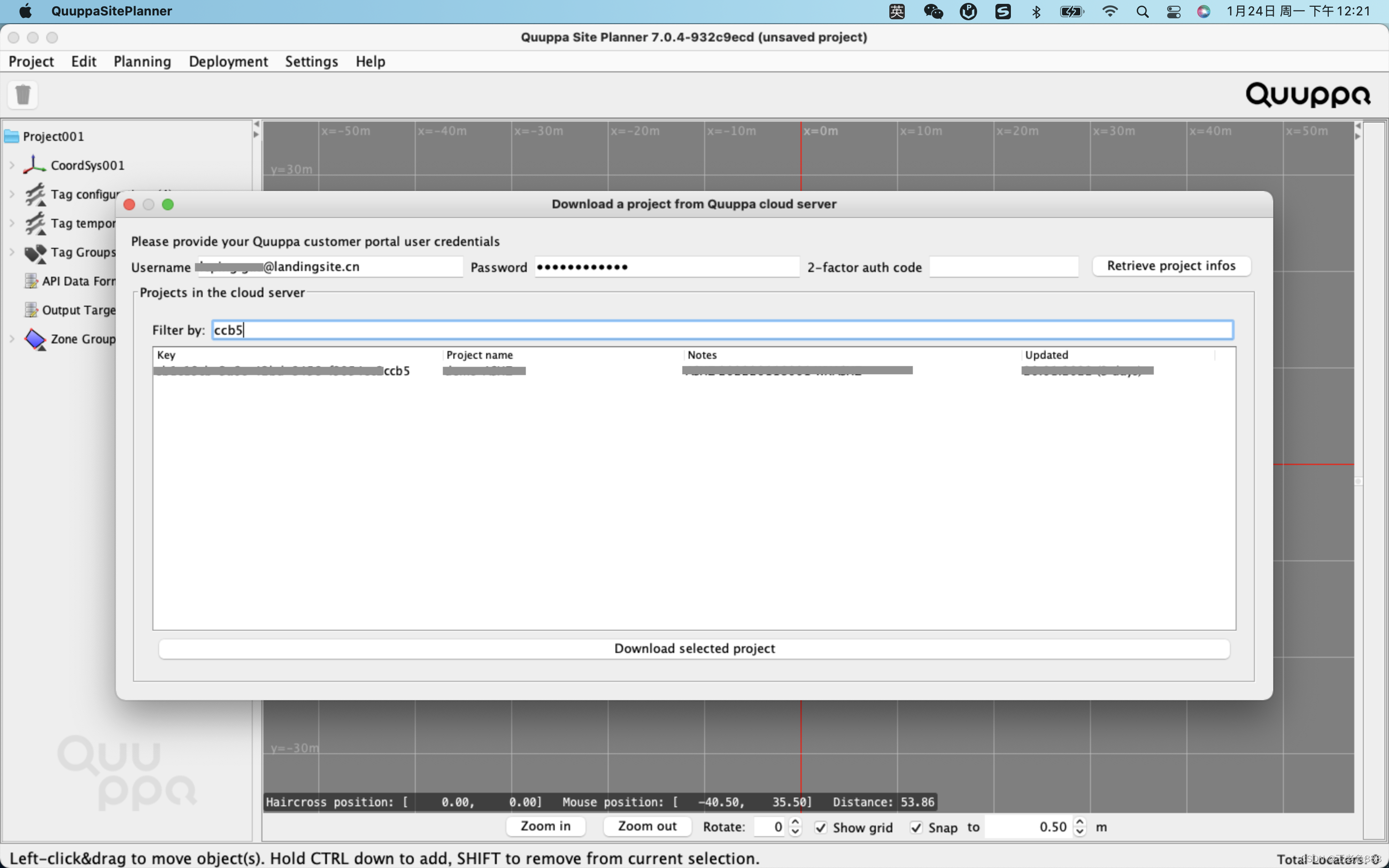1389x868 pixels.
Task: Click Download selected project button
Action: [694, 649]
